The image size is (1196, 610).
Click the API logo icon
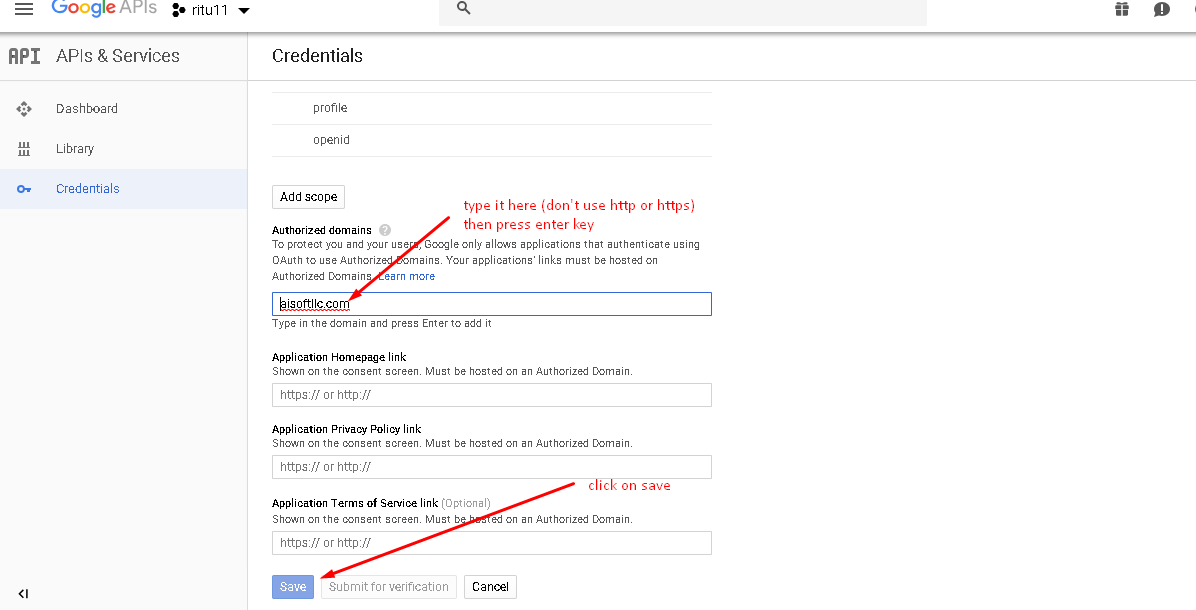(24, 56)
